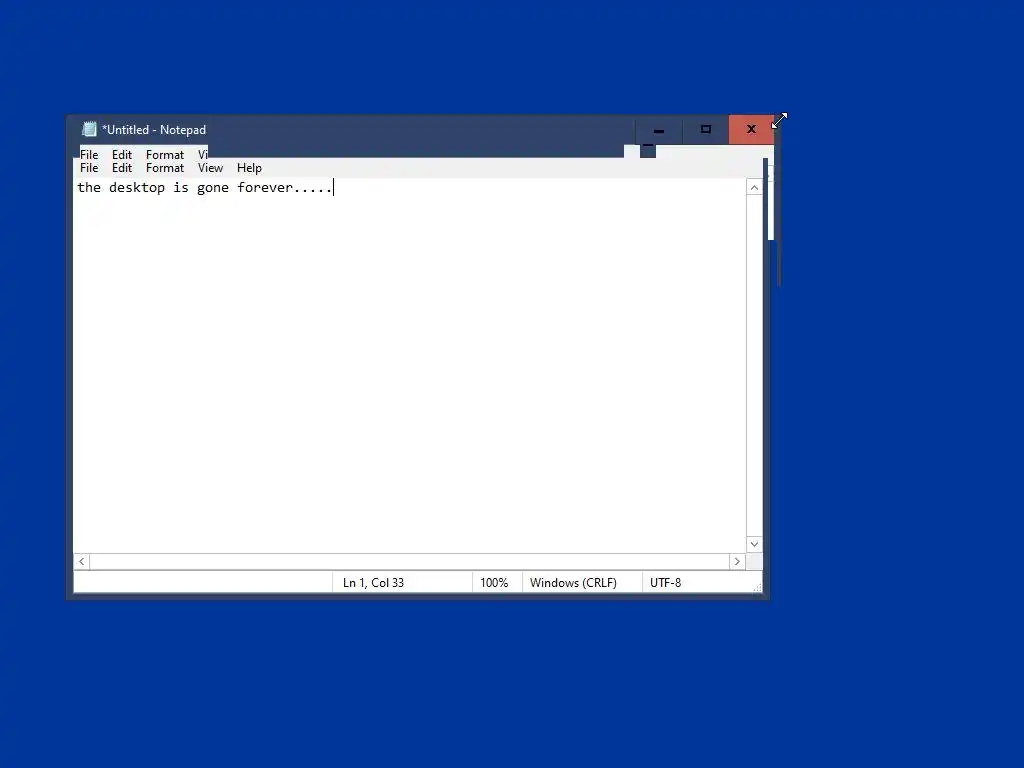Screen dimensions: 1024x768
Task: Click the horizontal scrollbar left arrow
Action: (82, 562)
